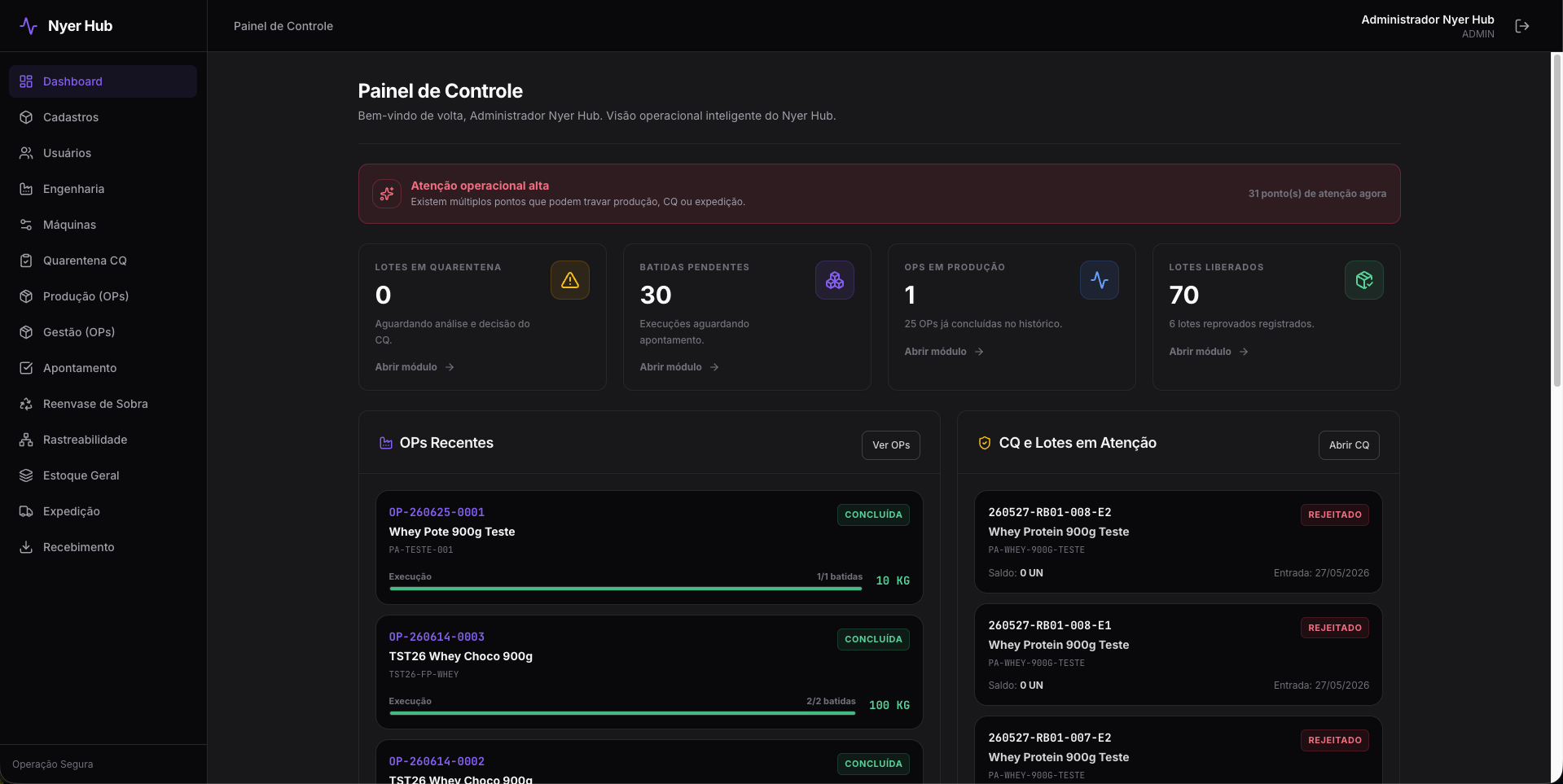Image resolution: width=1563 pixels, height=784 pixels.
Task: Click the sparkle icon in attention alert
Action: tap(387, 194)
